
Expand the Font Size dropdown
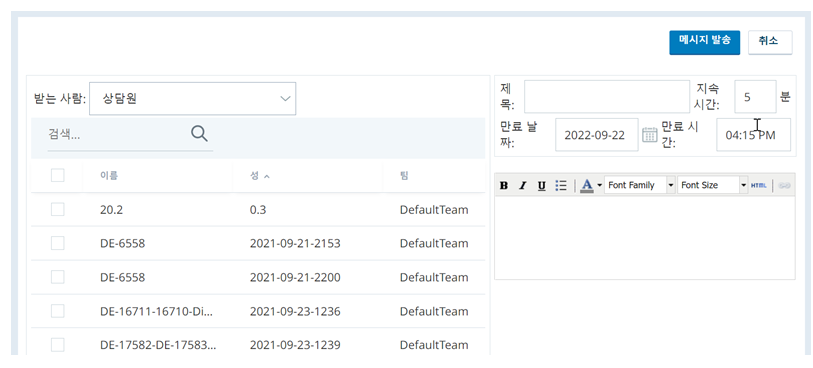(712, 185)
